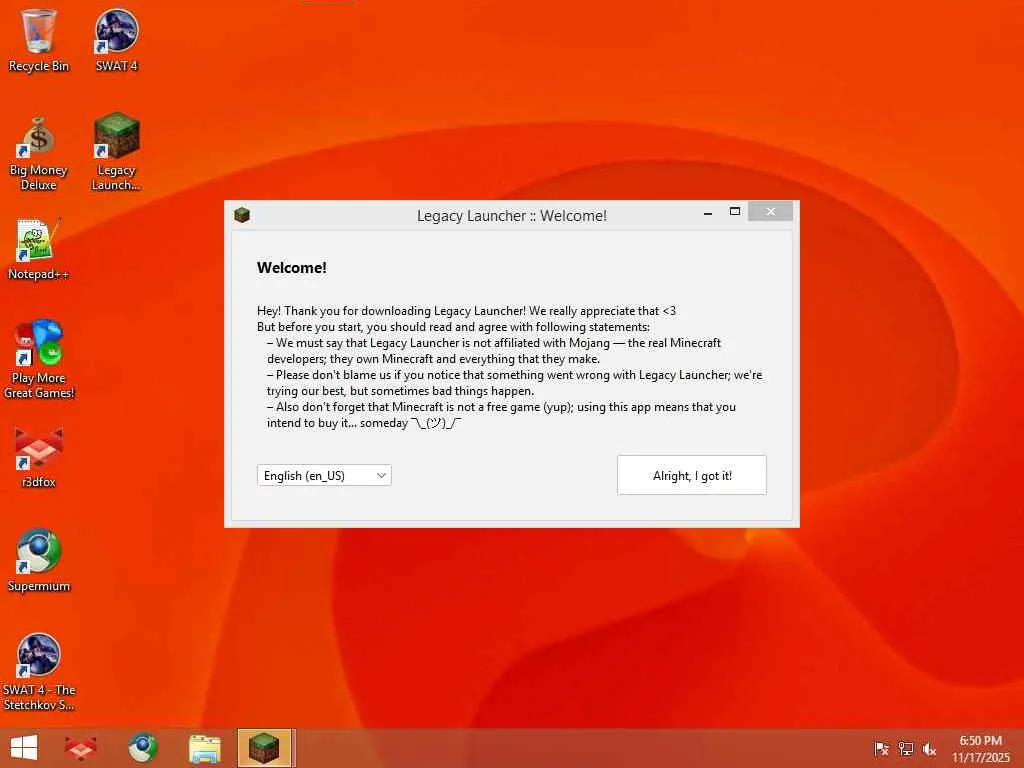Open File Explorer from the taskbar

[204, 748]
